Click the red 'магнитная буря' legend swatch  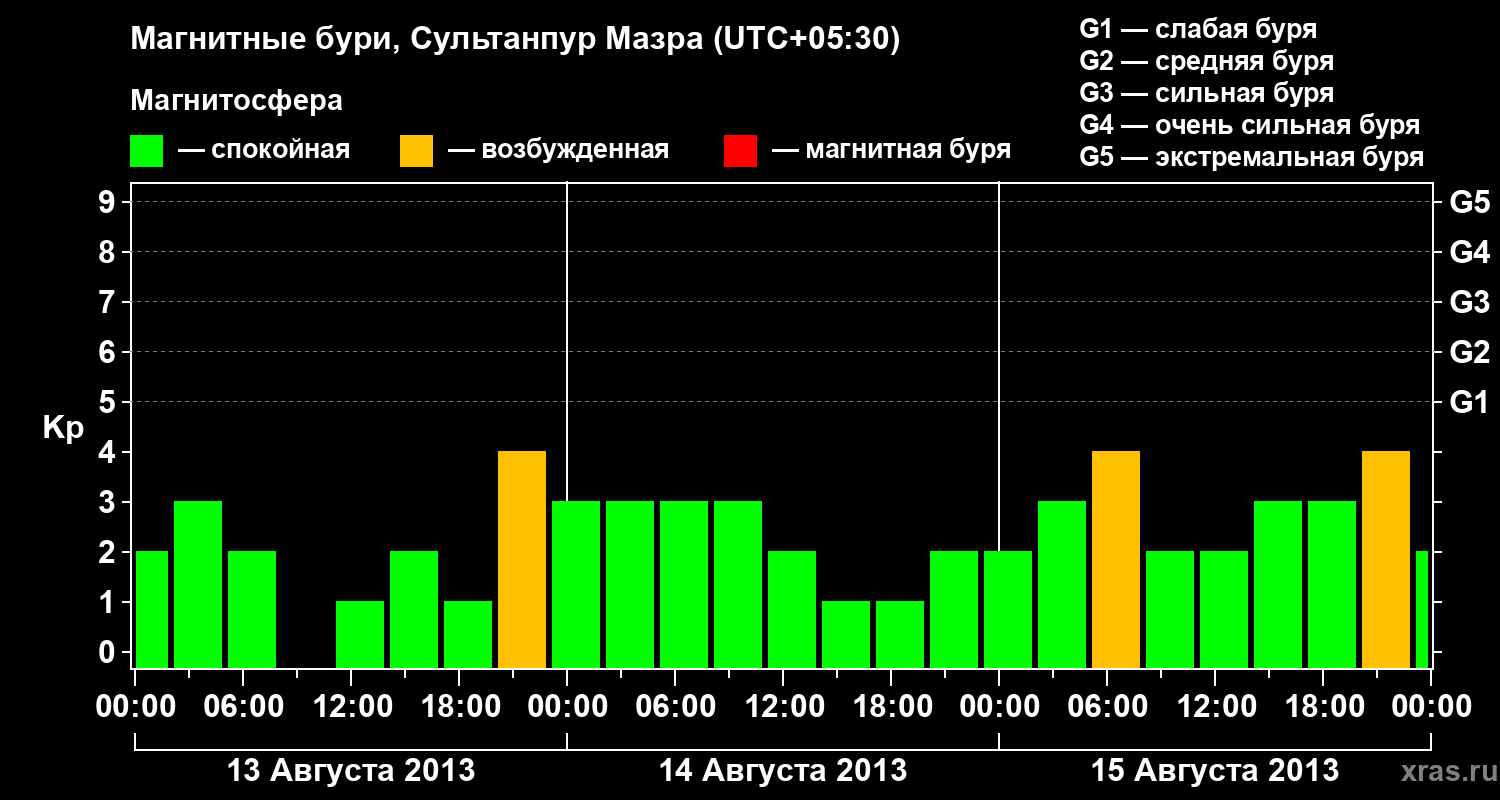pos(740,151)
